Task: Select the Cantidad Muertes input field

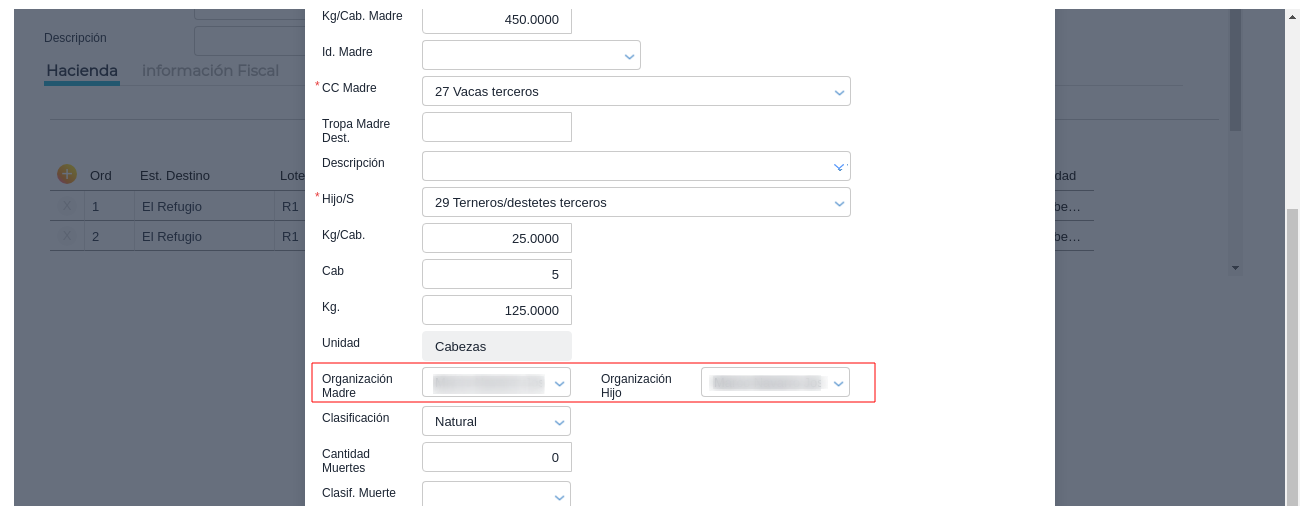Action: (497, 457)
